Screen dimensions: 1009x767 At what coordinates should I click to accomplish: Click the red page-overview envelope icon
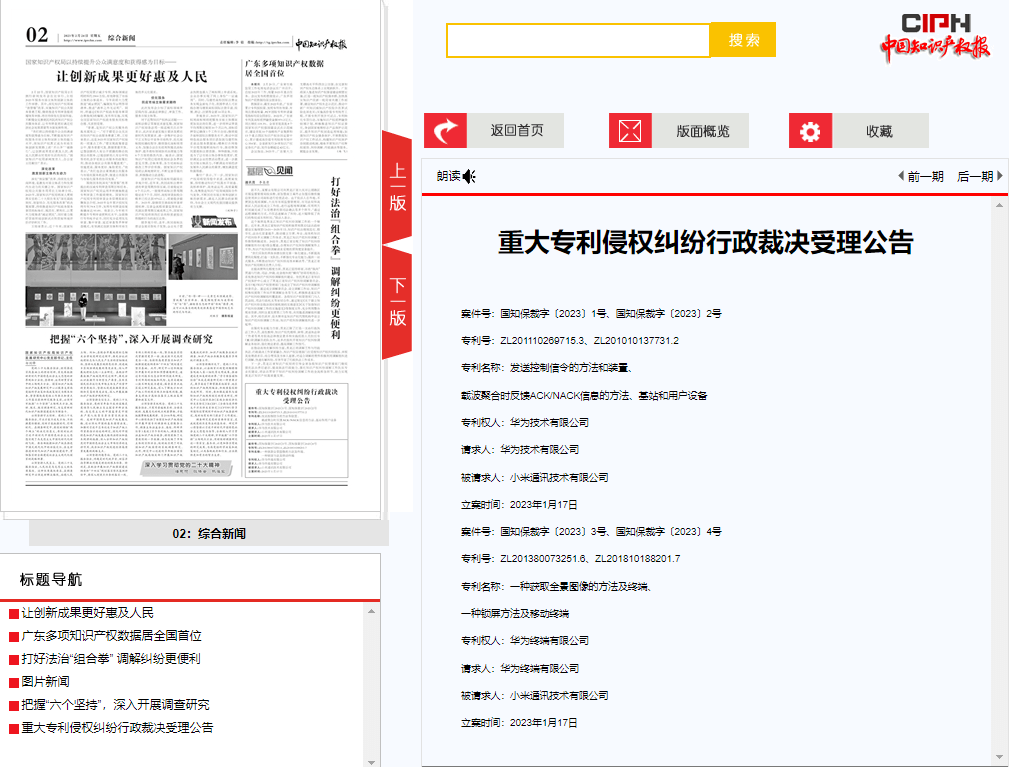coord(630,131)
